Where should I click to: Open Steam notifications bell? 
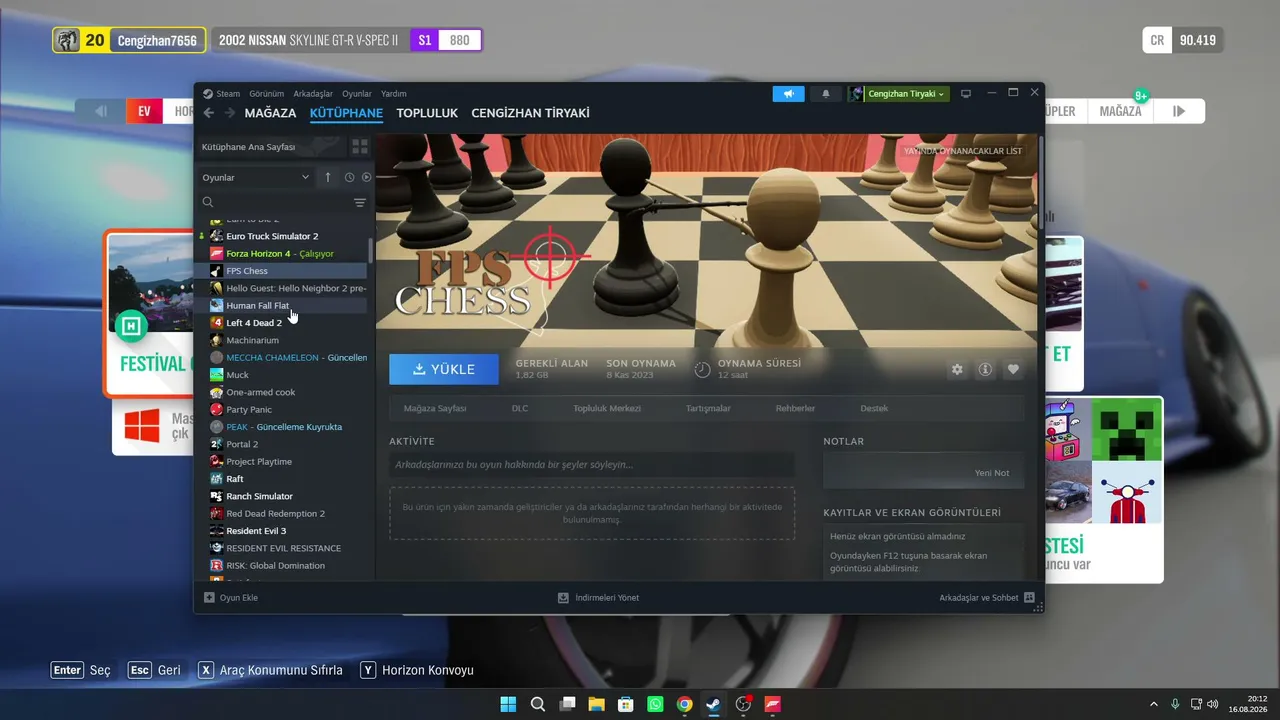(826, 94)
